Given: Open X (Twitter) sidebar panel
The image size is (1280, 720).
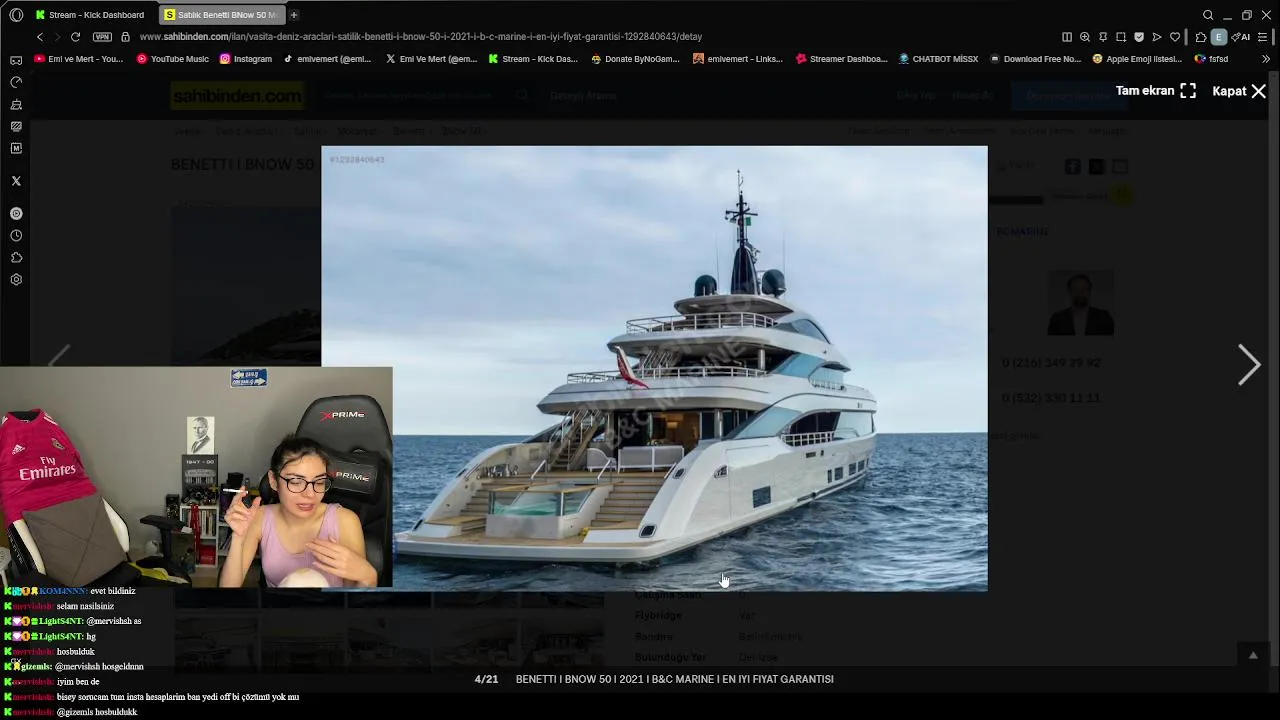Looking at the screenshot, I should click(16, 181).
